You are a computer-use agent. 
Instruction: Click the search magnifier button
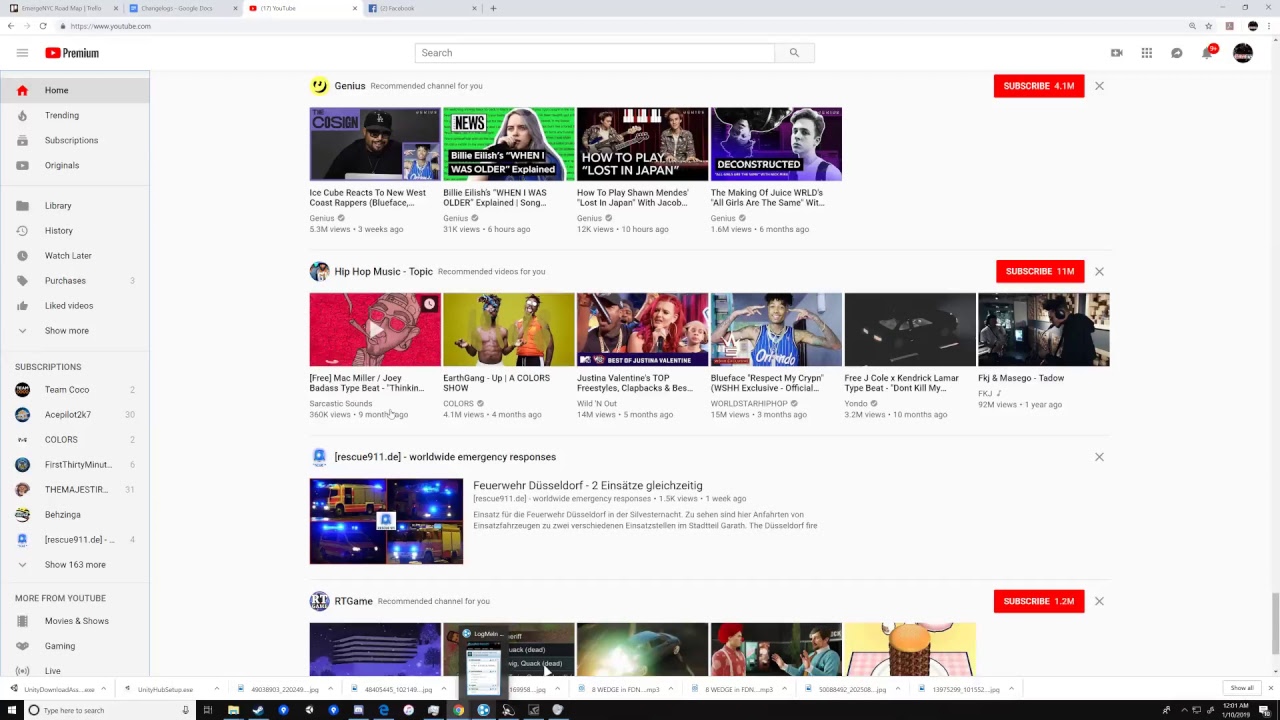[x=794, y=53]
